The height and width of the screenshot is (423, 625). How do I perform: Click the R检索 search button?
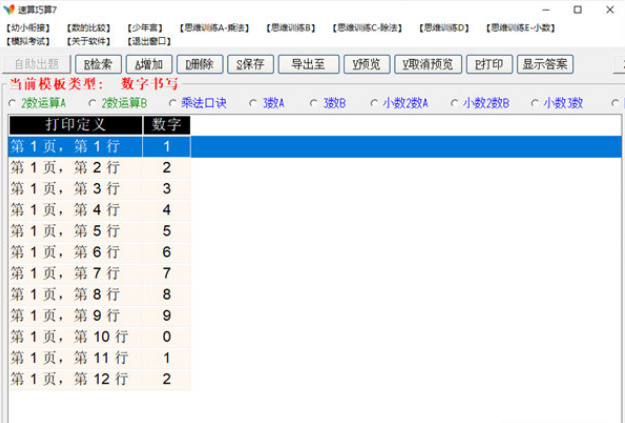(x=98, y=64)
